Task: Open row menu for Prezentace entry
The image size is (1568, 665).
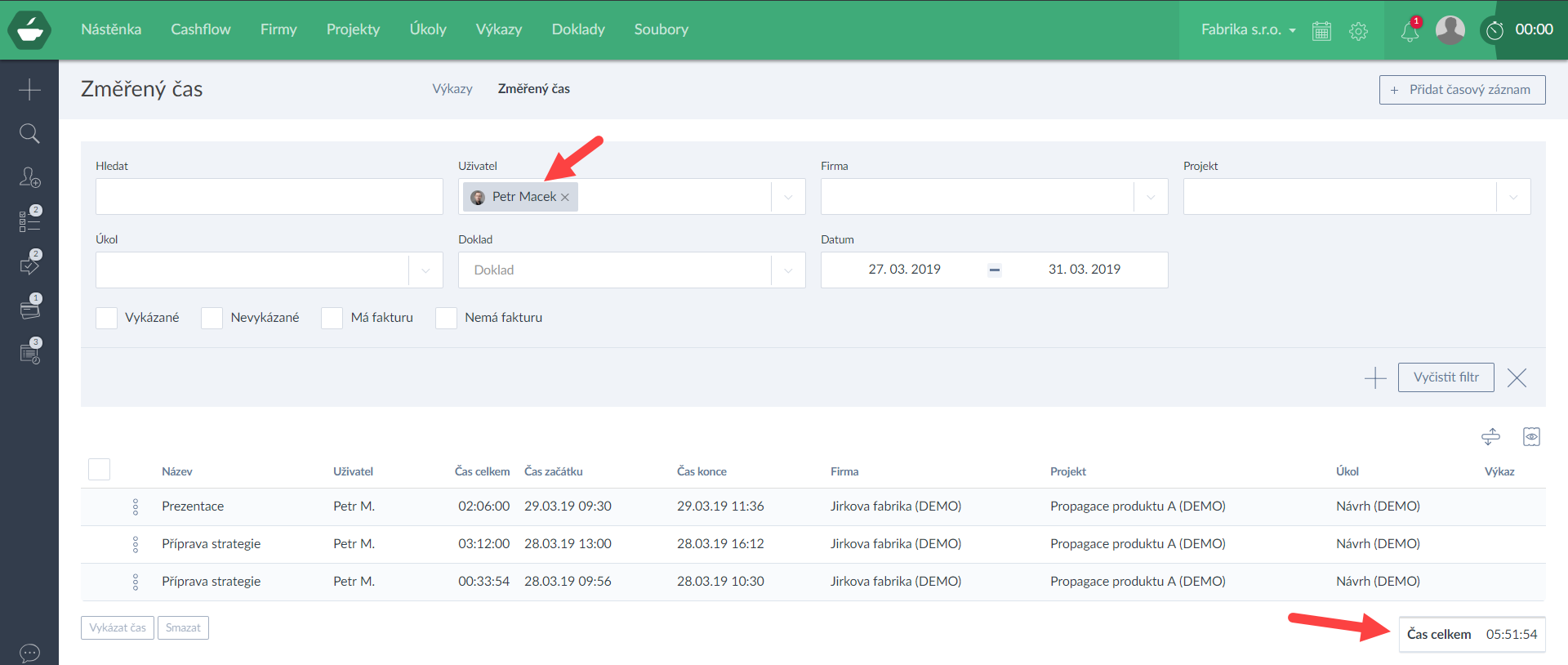Action: [x=136, y=507]
